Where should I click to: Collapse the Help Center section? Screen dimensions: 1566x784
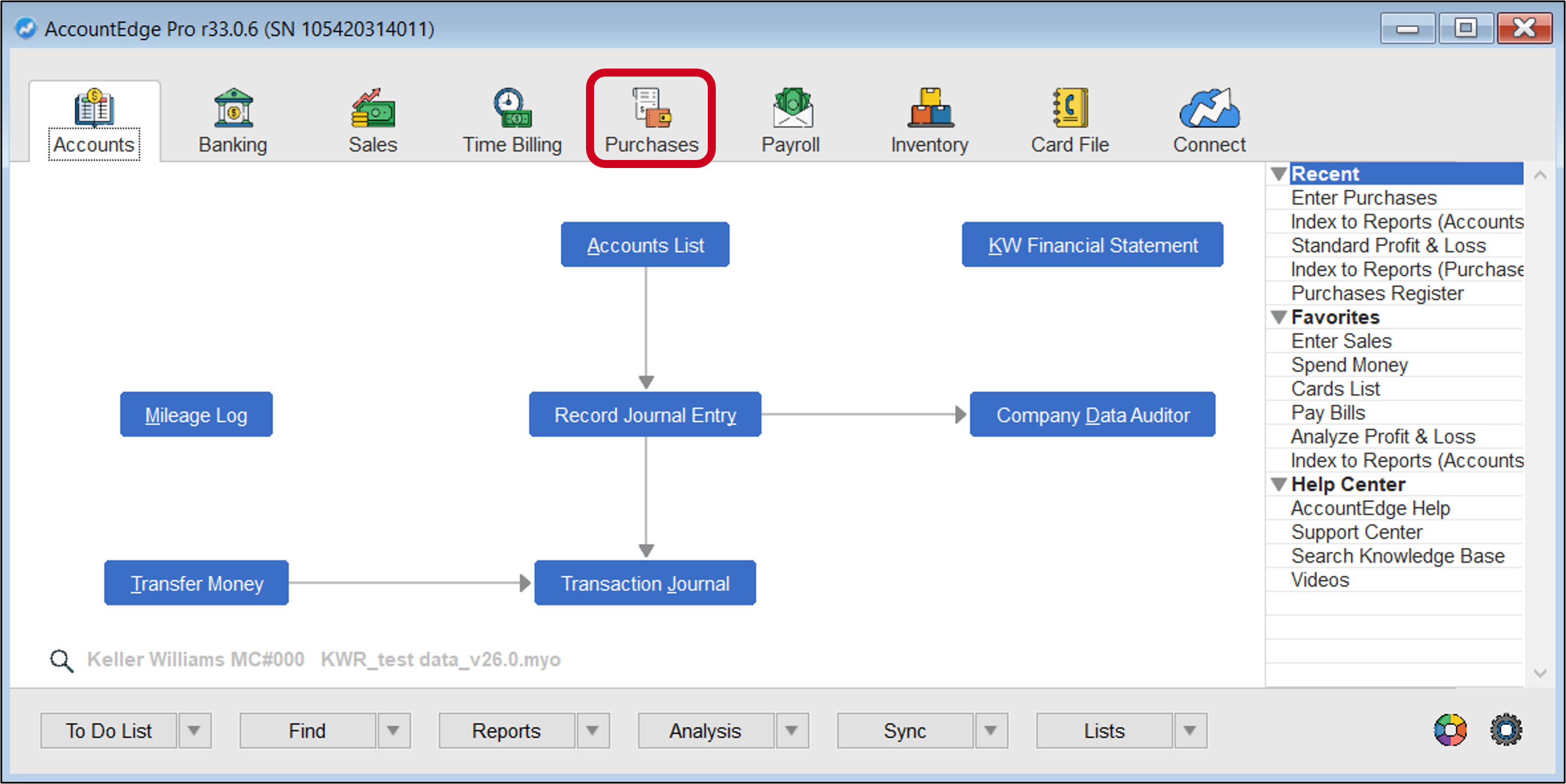point(1279,484)
